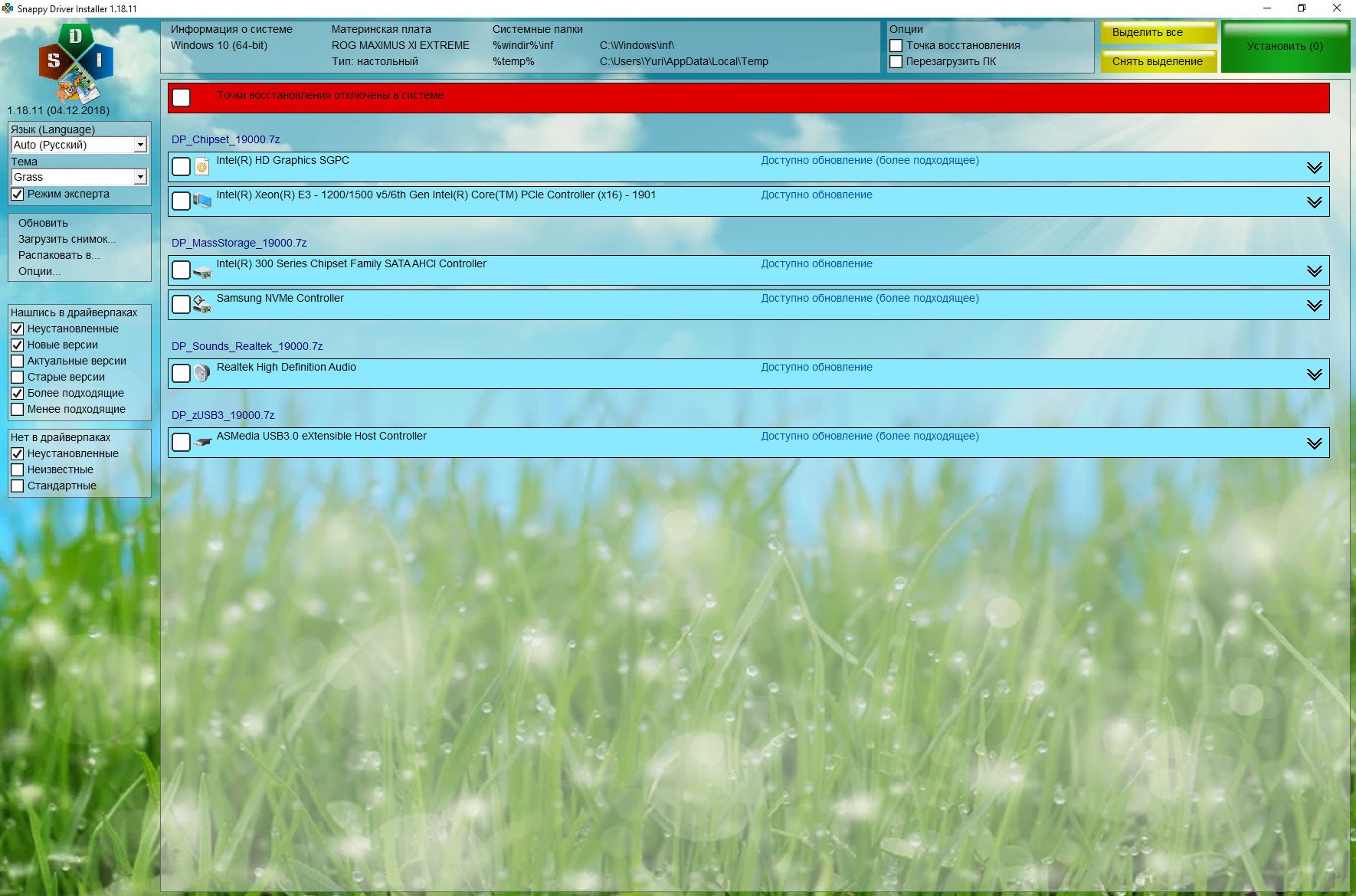The height and width of the screenshot is (896, 1356).
Task: Open the 'Тема' theme dropdown showing Grass
Action: tap(140, 177)
